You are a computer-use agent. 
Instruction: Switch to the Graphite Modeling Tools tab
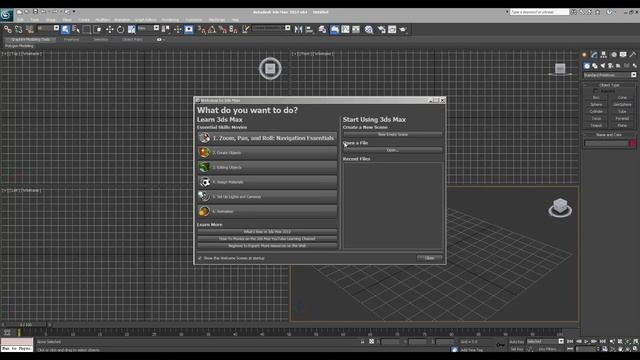tap(31, 40)
